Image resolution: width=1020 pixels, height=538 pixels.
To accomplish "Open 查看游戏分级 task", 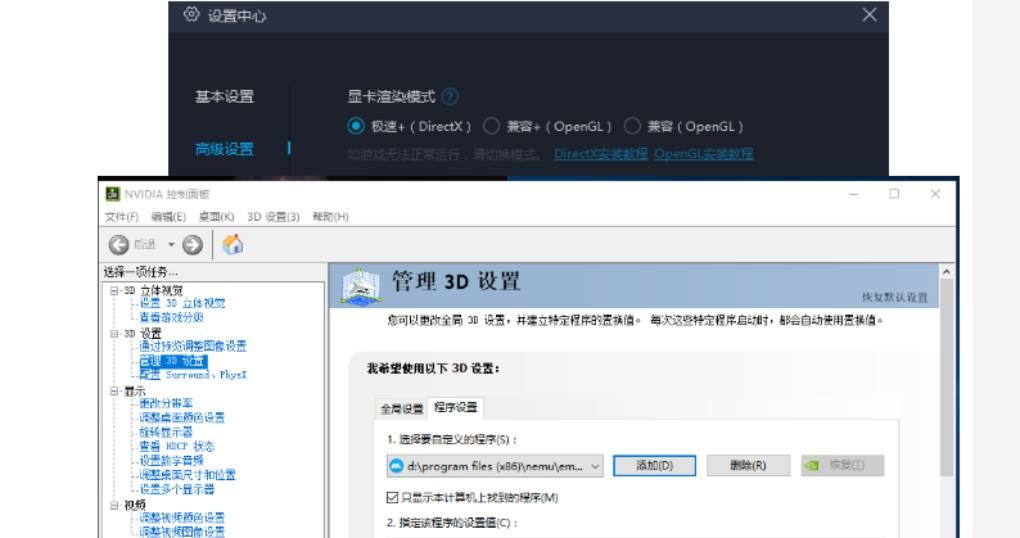I will (171, 317).
